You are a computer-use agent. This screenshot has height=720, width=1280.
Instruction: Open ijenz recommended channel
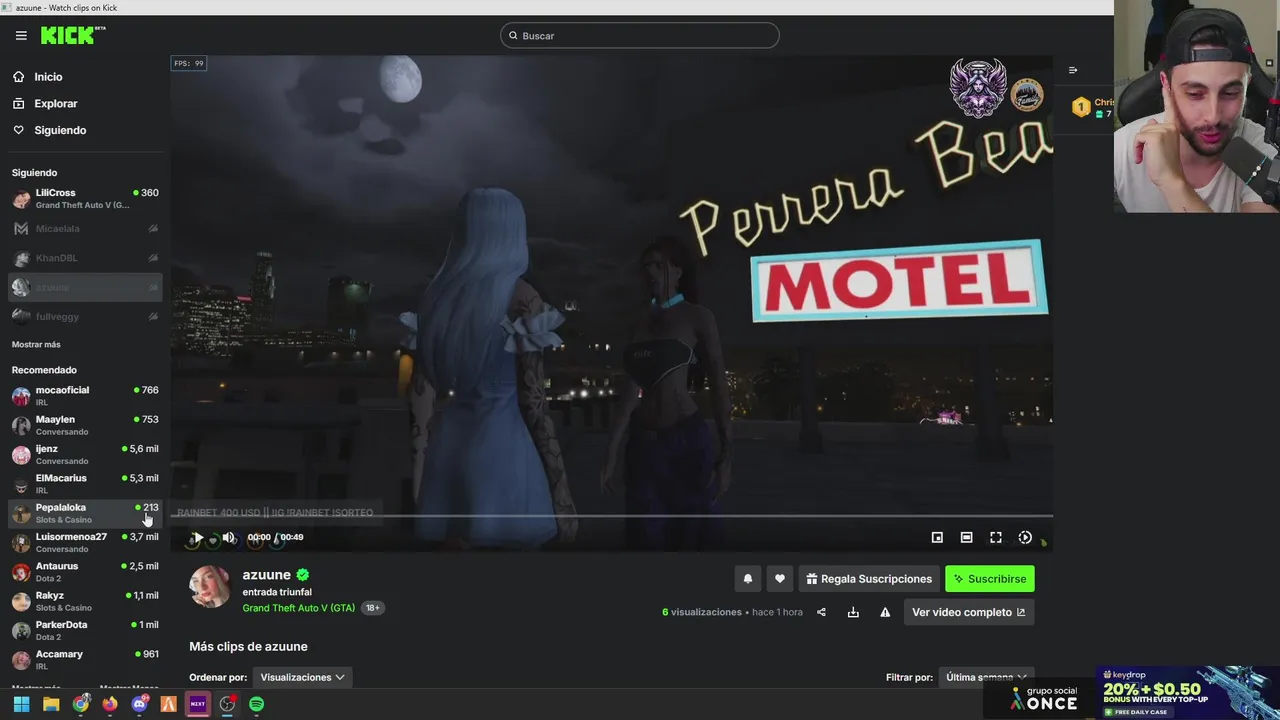pyautogui.click(x=85, y=454)
